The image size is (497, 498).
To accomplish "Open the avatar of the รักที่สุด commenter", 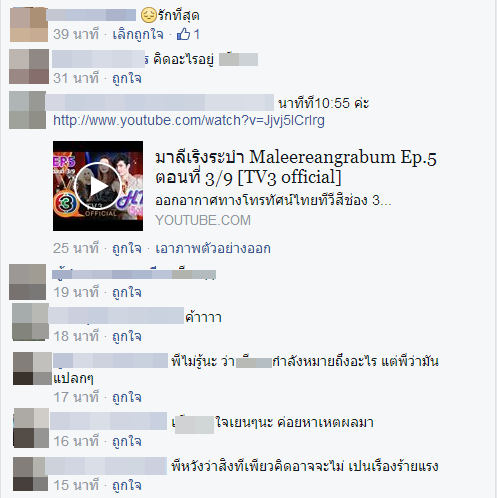I will tap(29, 25).
